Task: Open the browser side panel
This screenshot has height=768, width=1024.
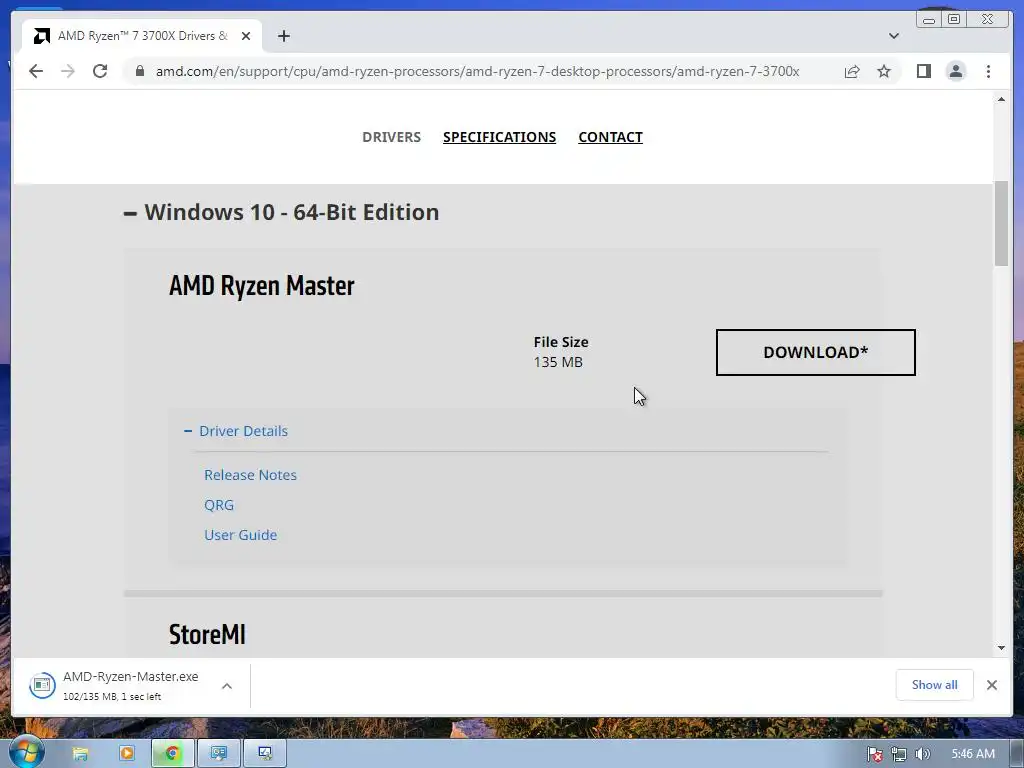Action: [x=923, y=71]
